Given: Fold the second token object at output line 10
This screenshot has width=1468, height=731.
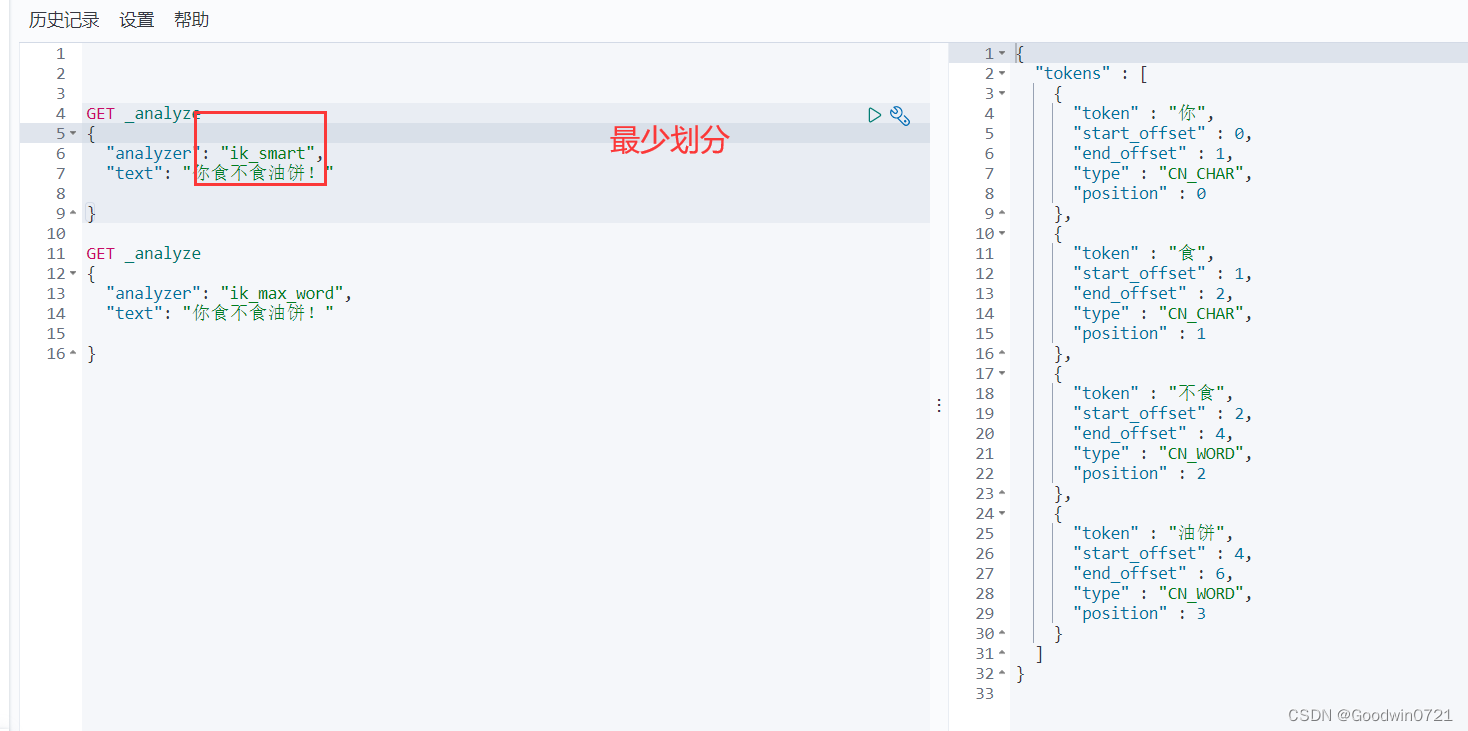Looking at the screenshot, I should point(1002,233).
